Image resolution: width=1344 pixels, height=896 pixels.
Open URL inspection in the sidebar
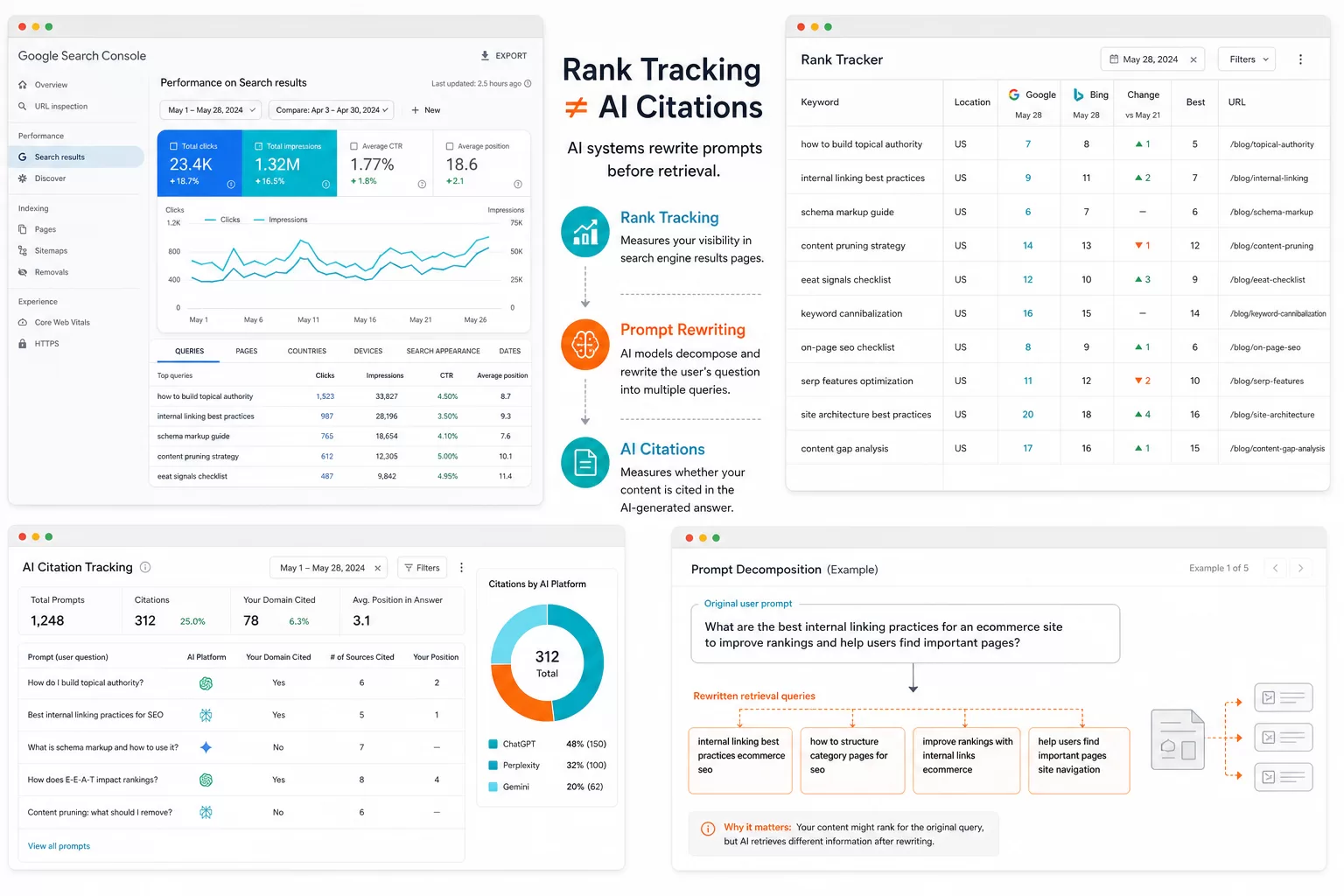click(60, 106)
